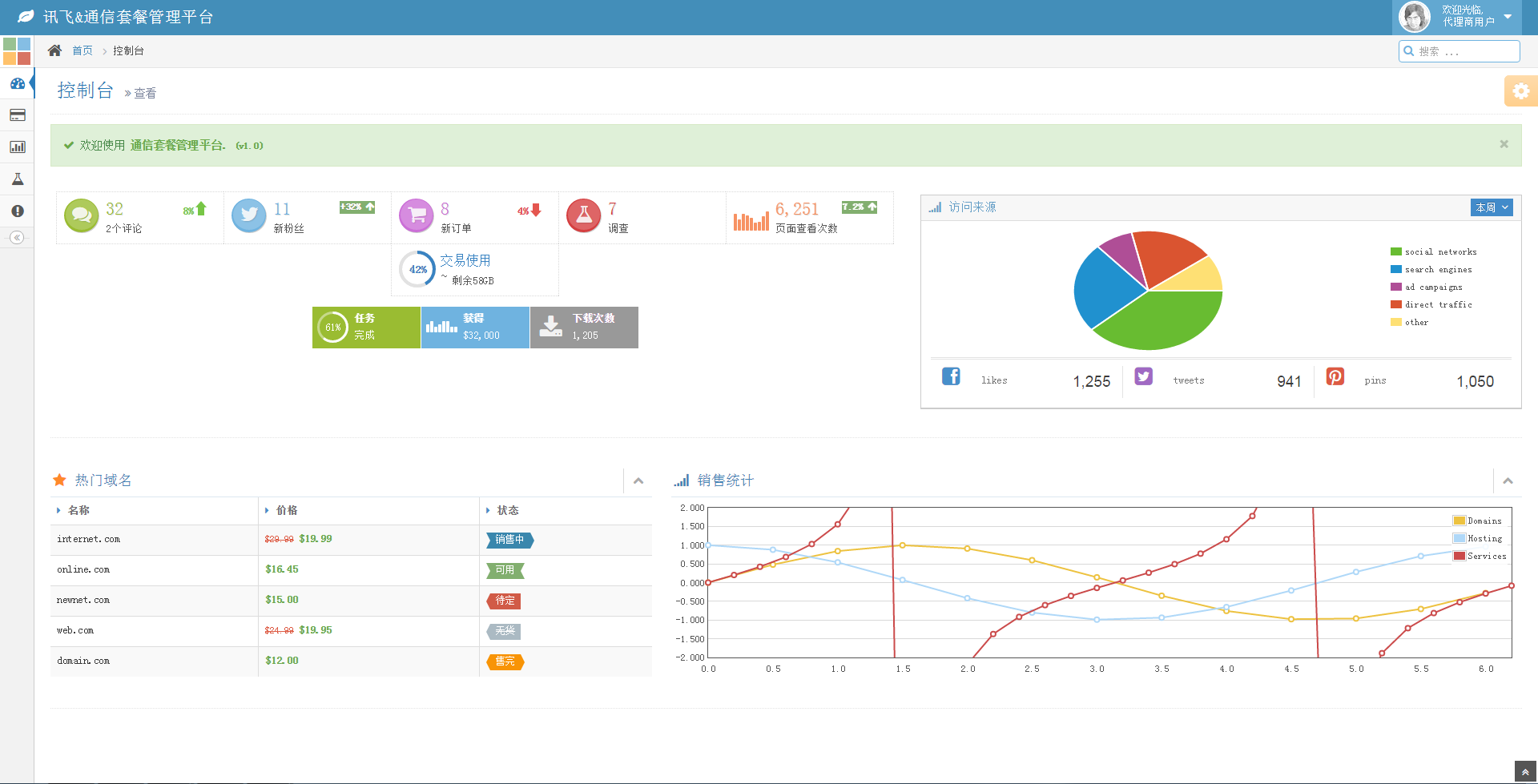Open the 本周 period dropdown
The height and width of the screenshot is (784, 1538).
coord(1492,207)
